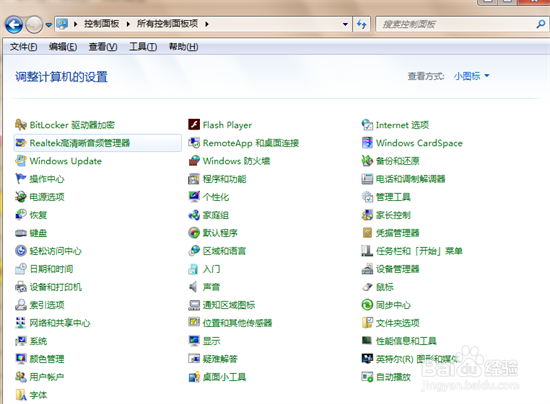Click 控制面板 in the address breadcrumb
The image size is (550, 404).
pyautogui.click(x=102, y=24)
